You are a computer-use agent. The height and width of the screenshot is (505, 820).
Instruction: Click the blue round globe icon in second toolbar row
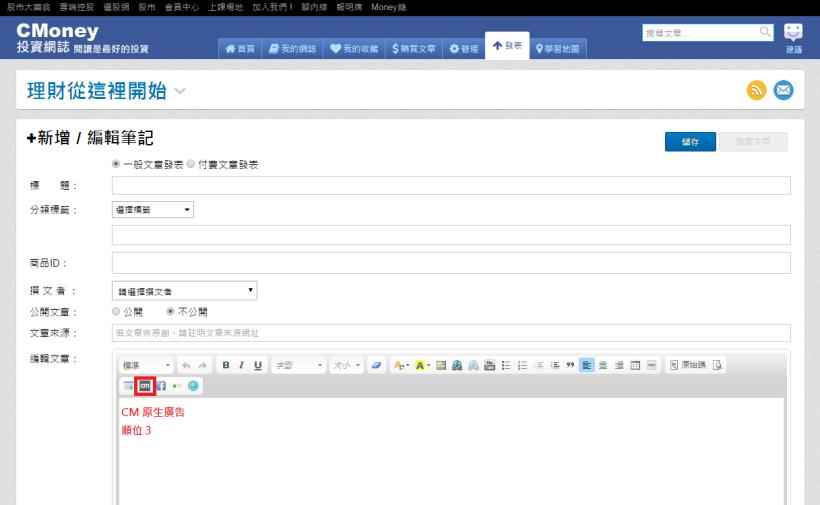[193, 386]
